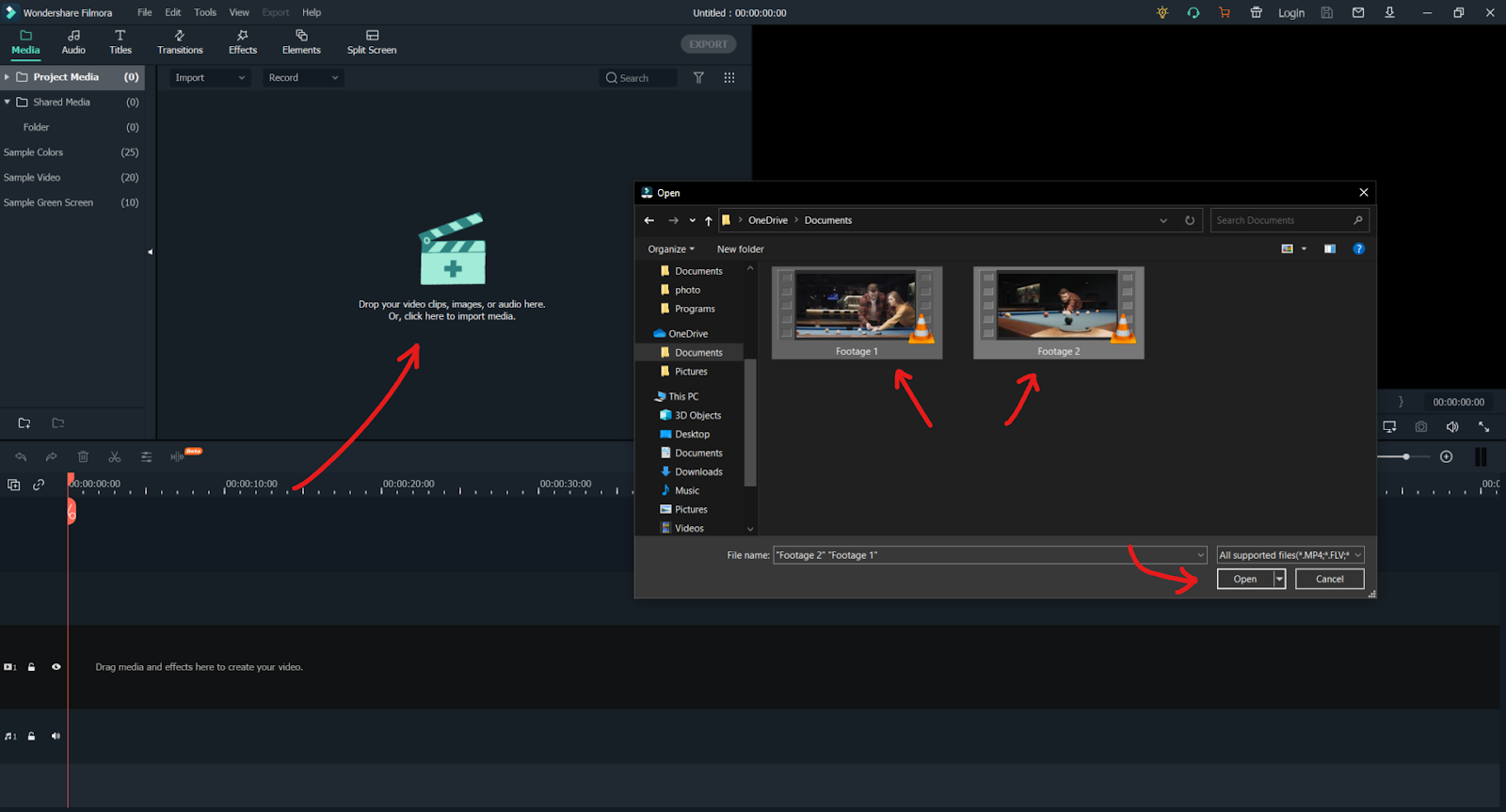Go to the Transitions tab
Image resolution: width=1506 pixels, height=812 pixels.
(180, 42)
